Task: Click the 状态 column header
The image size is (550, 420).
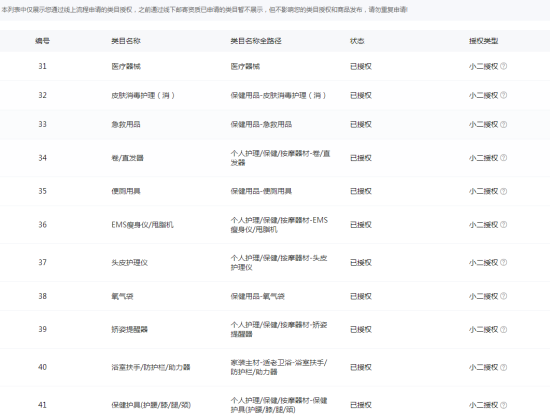Action: click(x=357, y=41)
